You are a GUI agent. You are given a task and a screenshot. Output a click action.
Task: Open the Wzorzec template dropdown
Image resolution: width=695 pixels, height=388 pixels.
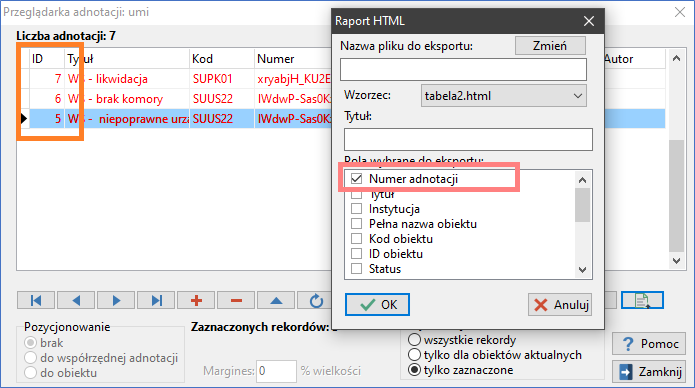coord(504,96)
